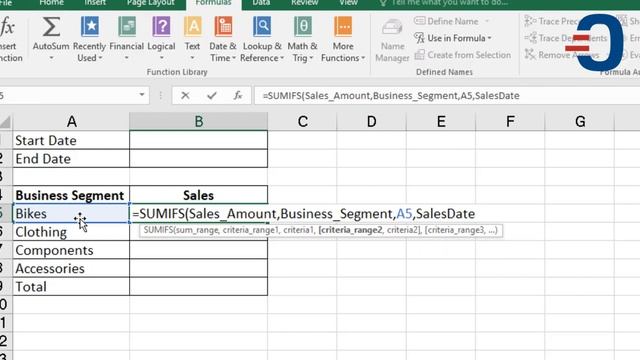The height and width of the screenshot is (360, 640).
Task: Click the Sales header cell
Action: 198,195
